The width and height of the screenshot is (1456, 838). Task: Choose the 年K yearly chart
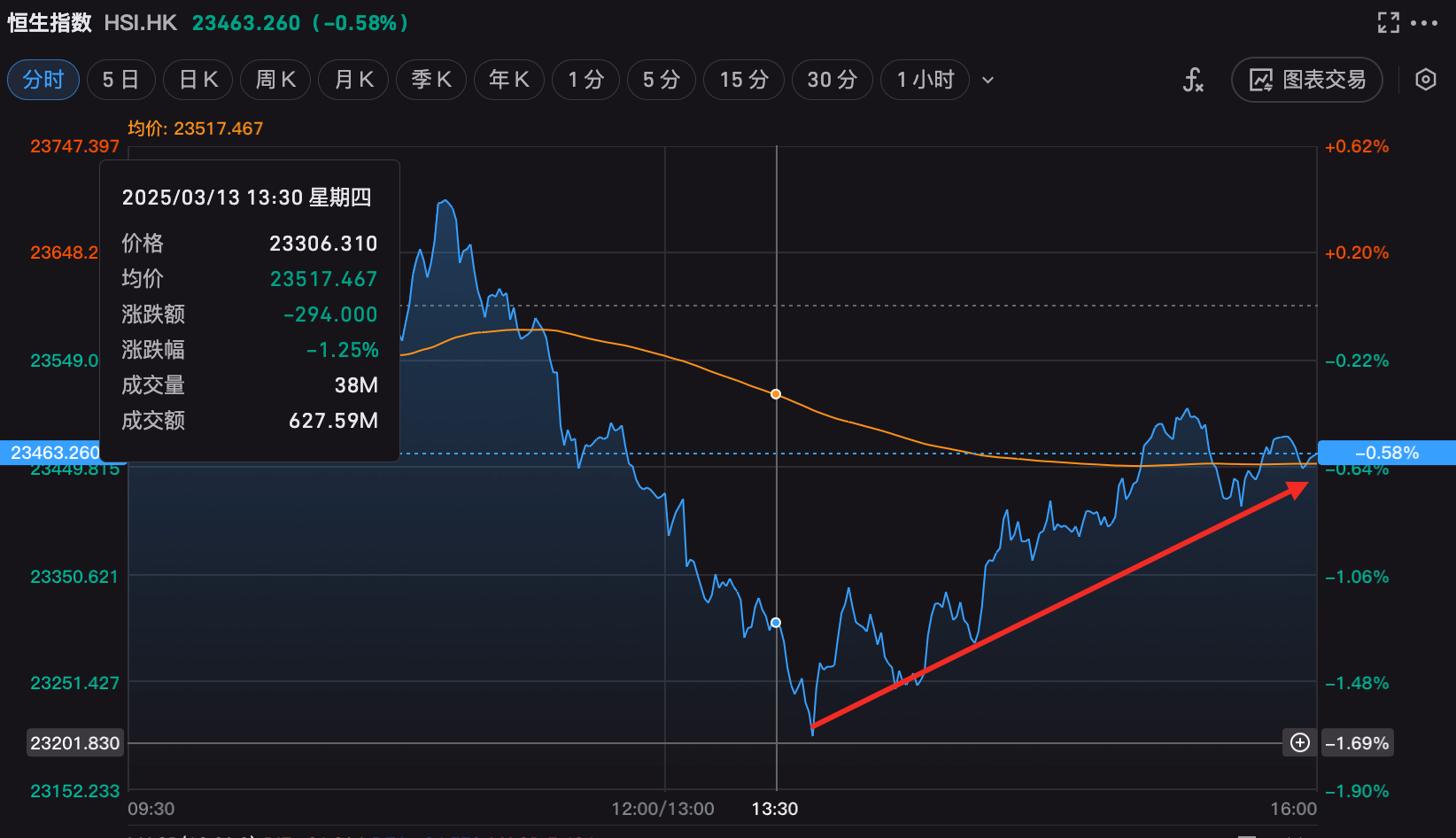point(509,81)
